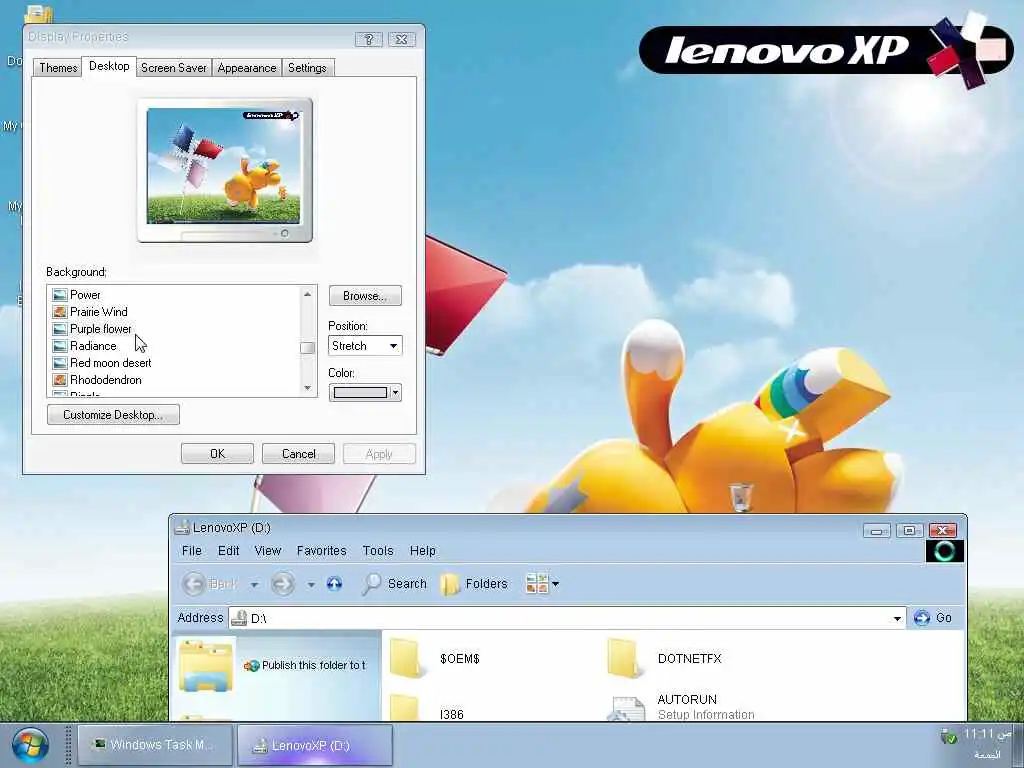Image resolution: width=1024 pixels, height=768 pixels.
Task: Click the monitor wallpaper preview
Action: pos(223,166)
